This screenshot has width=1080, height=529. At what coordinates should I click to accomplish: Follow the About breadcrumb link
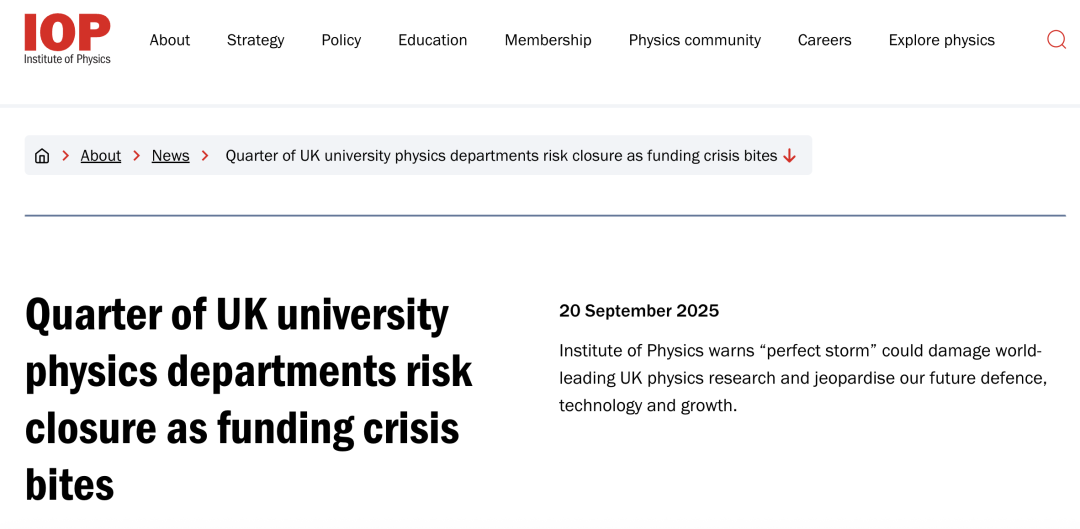pos(101,156)
